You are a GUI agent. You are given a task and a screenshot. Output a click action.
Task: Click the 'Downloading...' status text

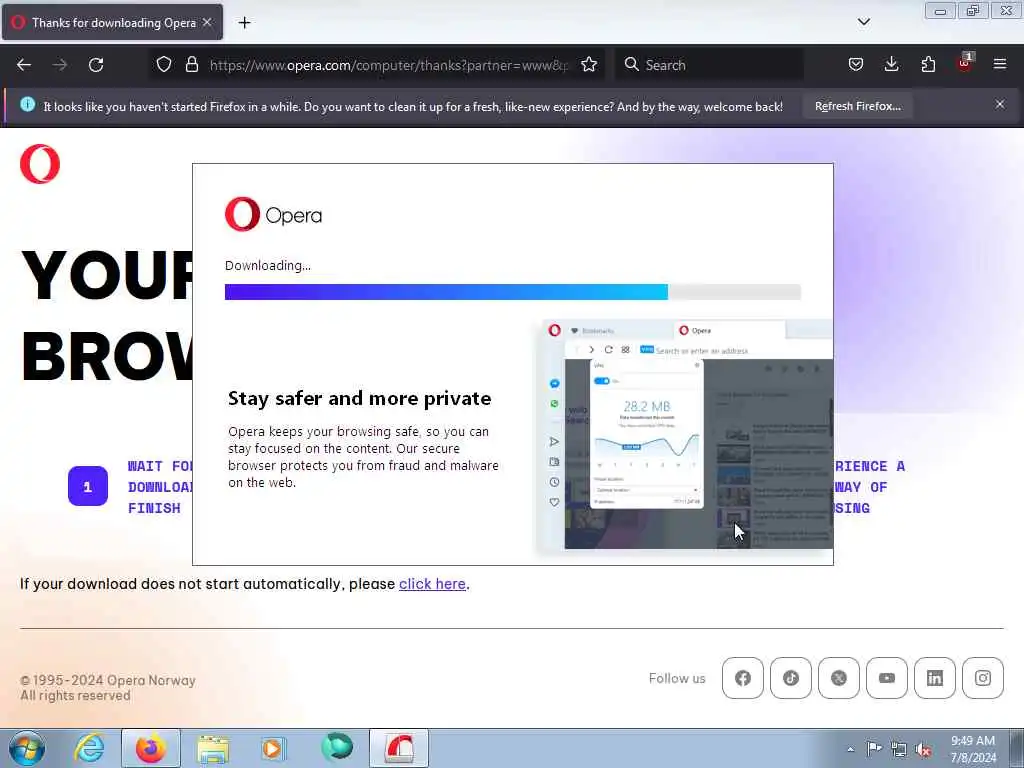click(x=268, y=266)
